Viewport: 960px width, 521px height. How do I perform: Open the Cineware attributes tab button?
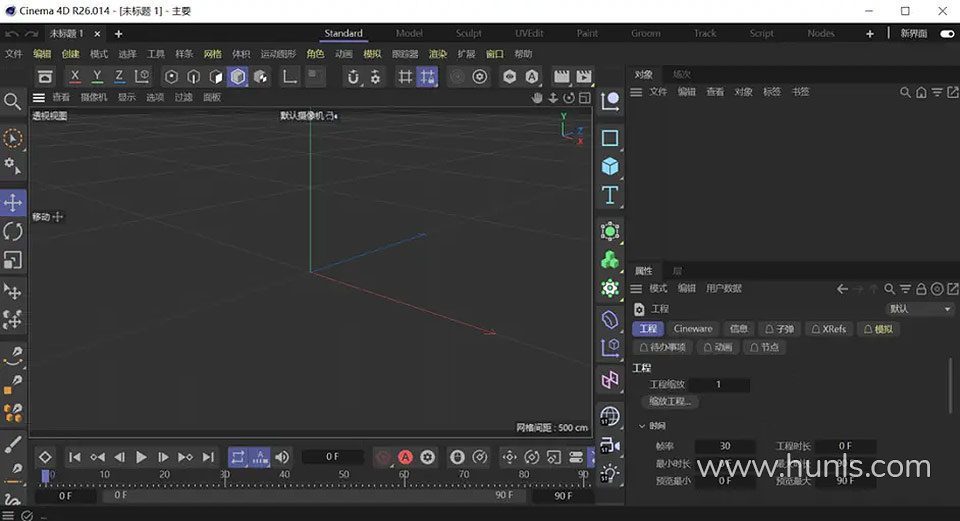pos(693,329)
